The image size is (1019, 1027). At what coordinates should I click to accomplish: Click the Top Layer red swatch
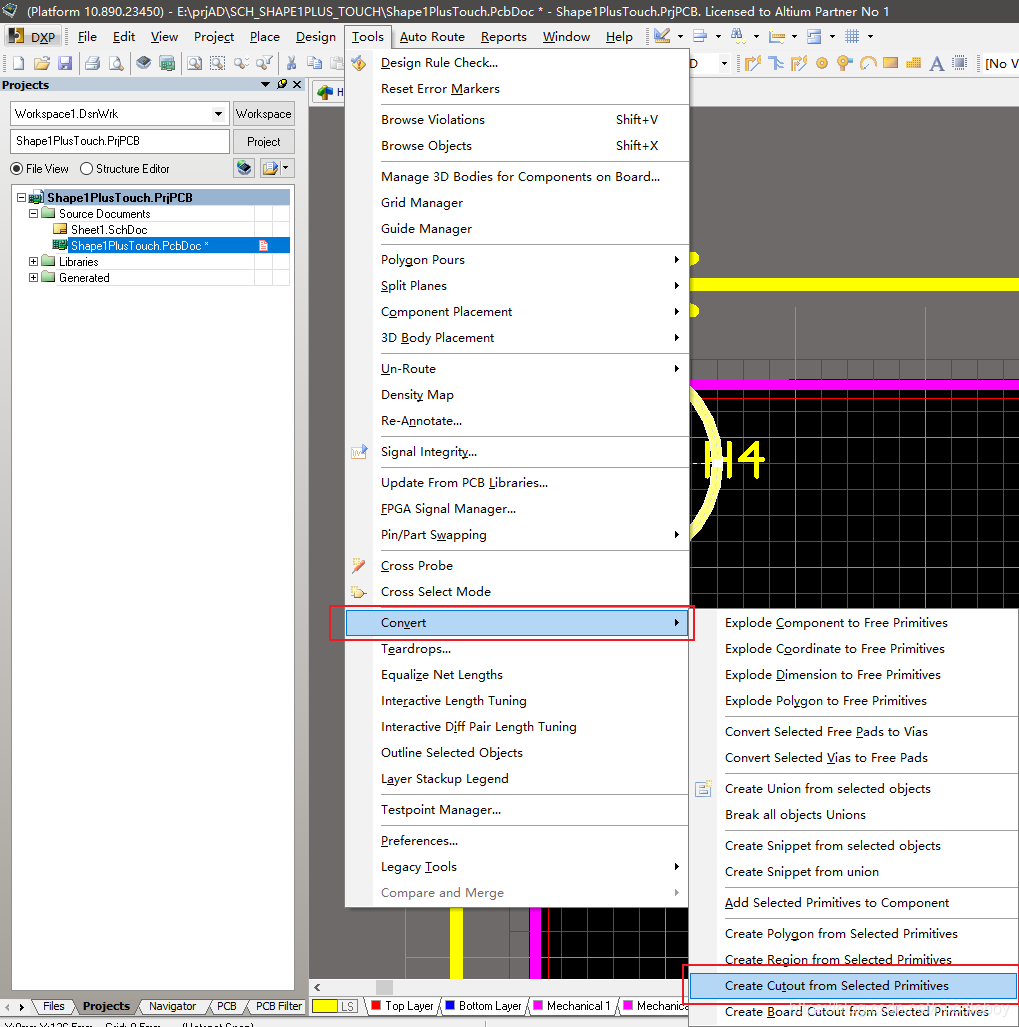[376, 1005]
